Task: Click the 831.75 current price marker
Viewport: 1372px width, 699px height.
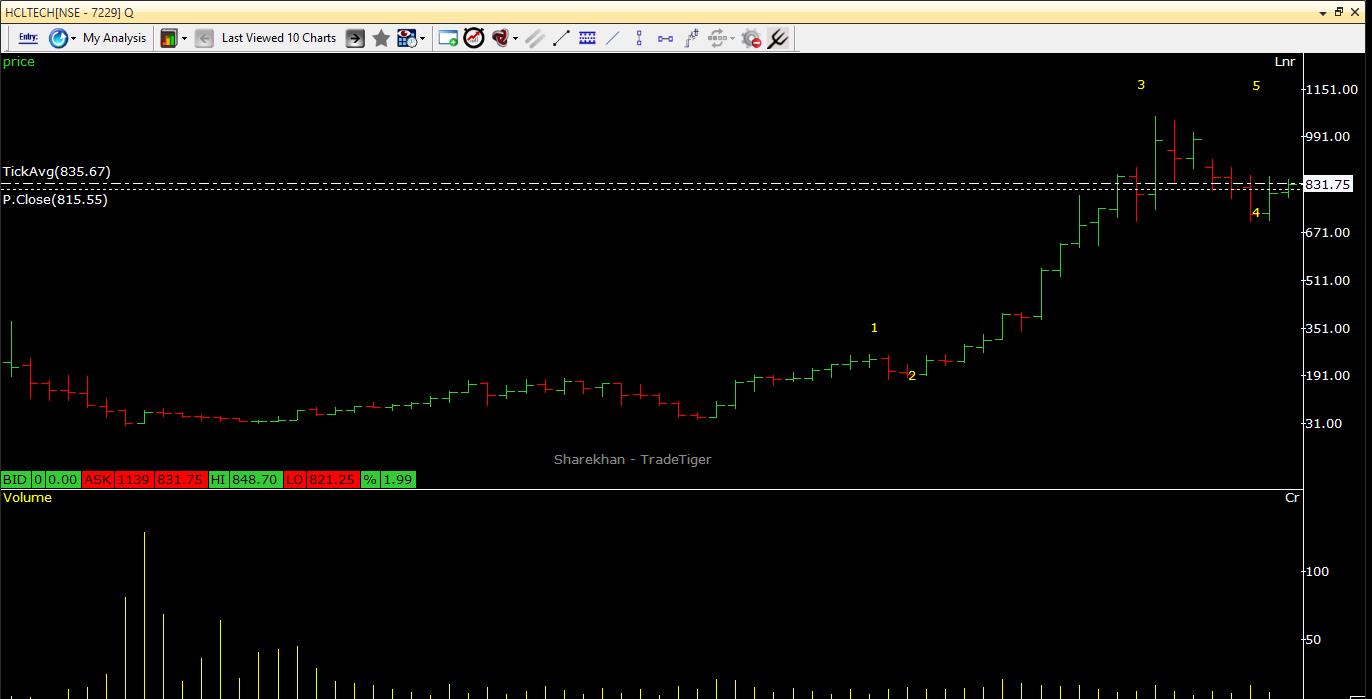Action: click(1328, 184)
